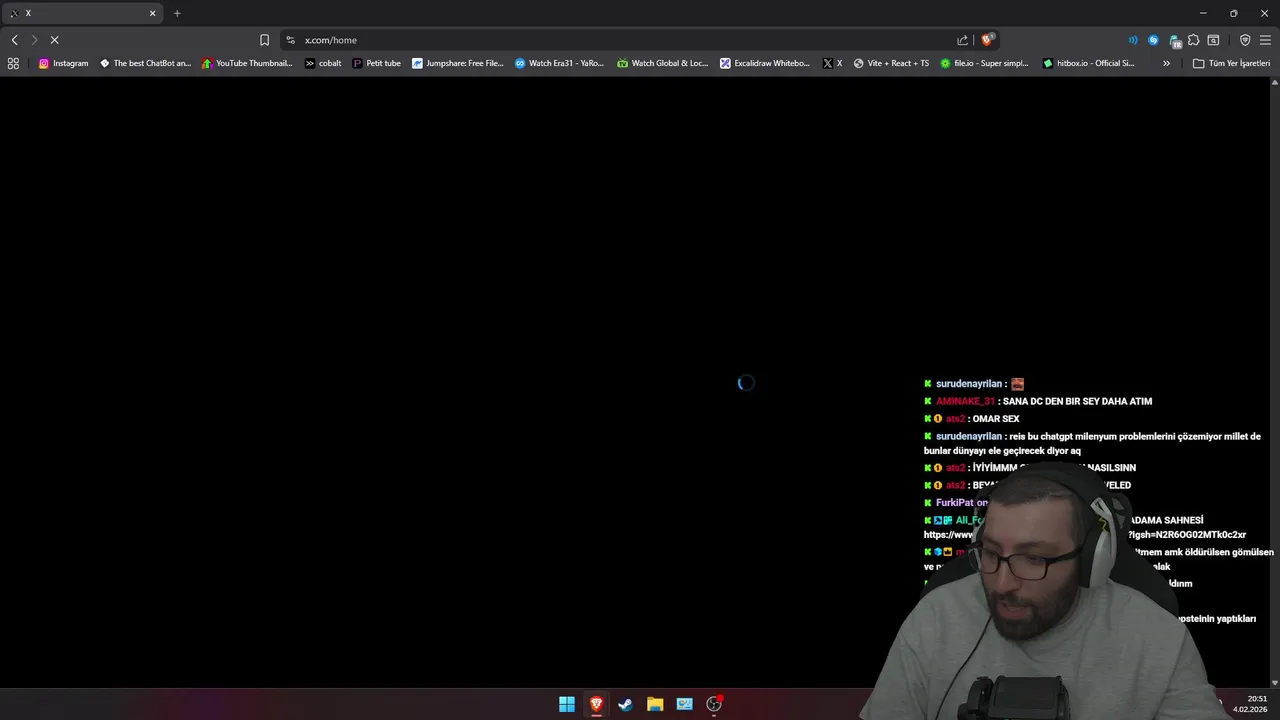Open the Jumpshare: Free File bookmark
Screen dimensions: 1280x720
(x=458, y=63)
